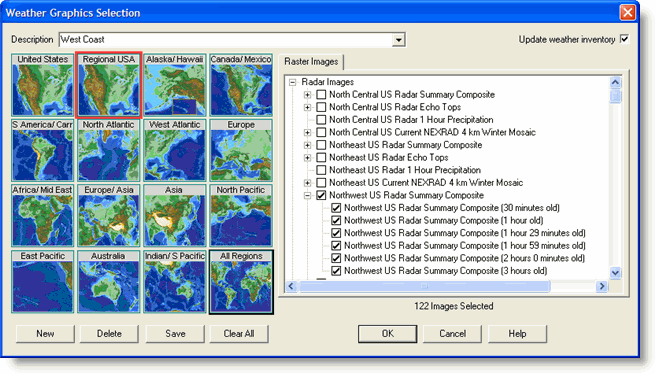Confirm selection with the OK button

387,334
